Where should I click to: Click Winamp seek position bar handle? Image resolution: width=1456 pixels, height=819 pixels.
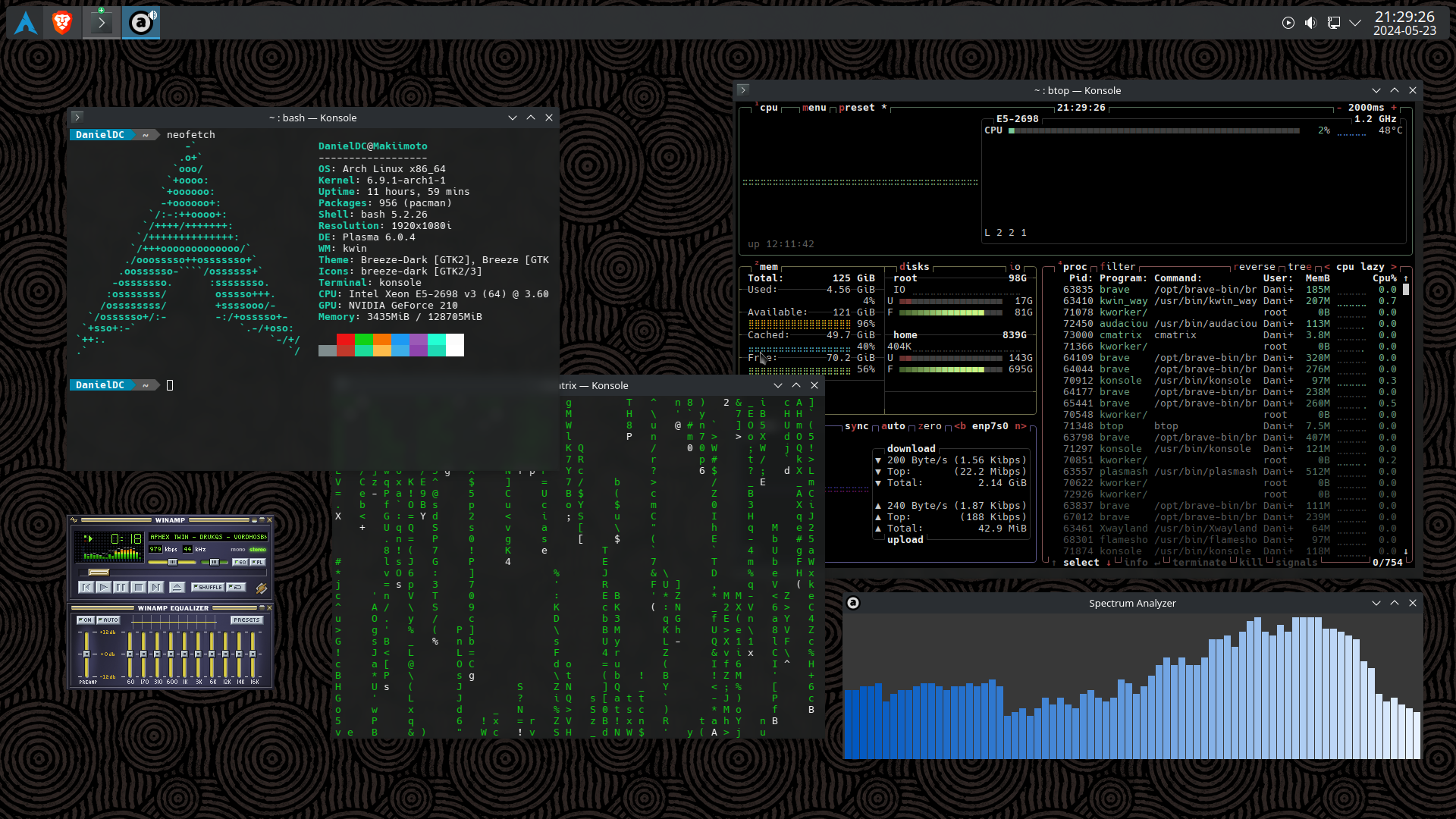[99, 573]
